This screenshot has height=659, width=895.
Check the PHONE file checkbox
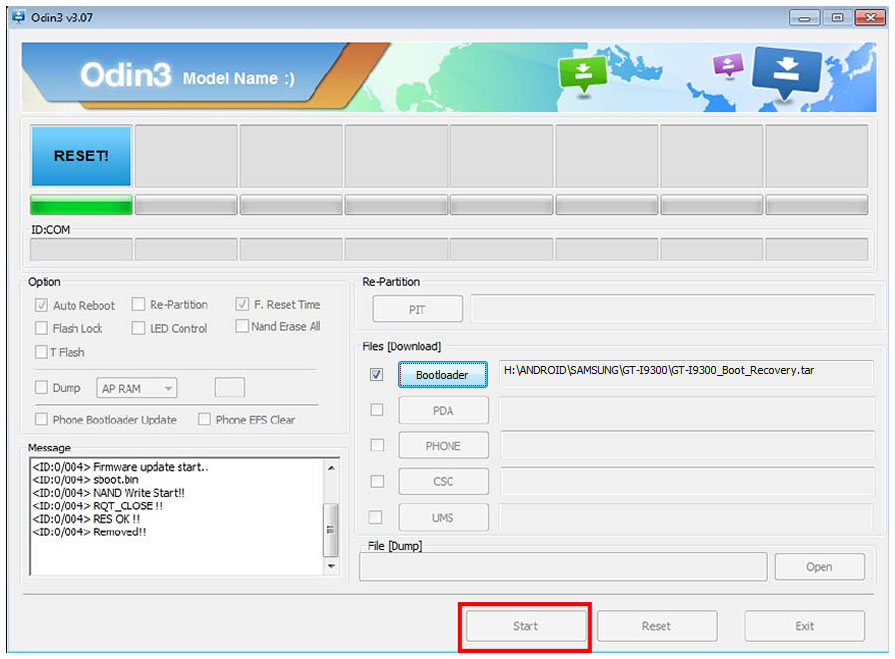pos(377,445)
